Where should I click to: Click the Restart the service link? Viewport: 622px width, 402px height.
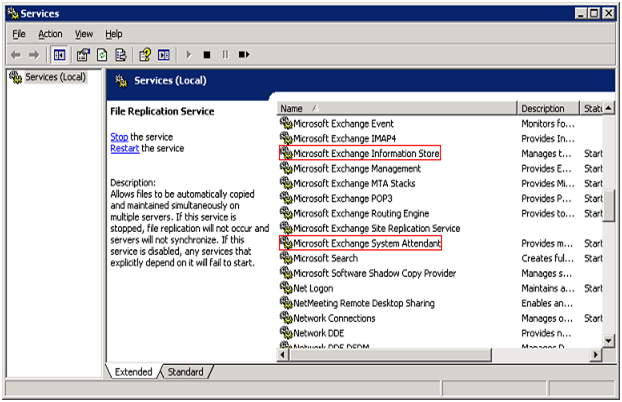click(125, 148)
